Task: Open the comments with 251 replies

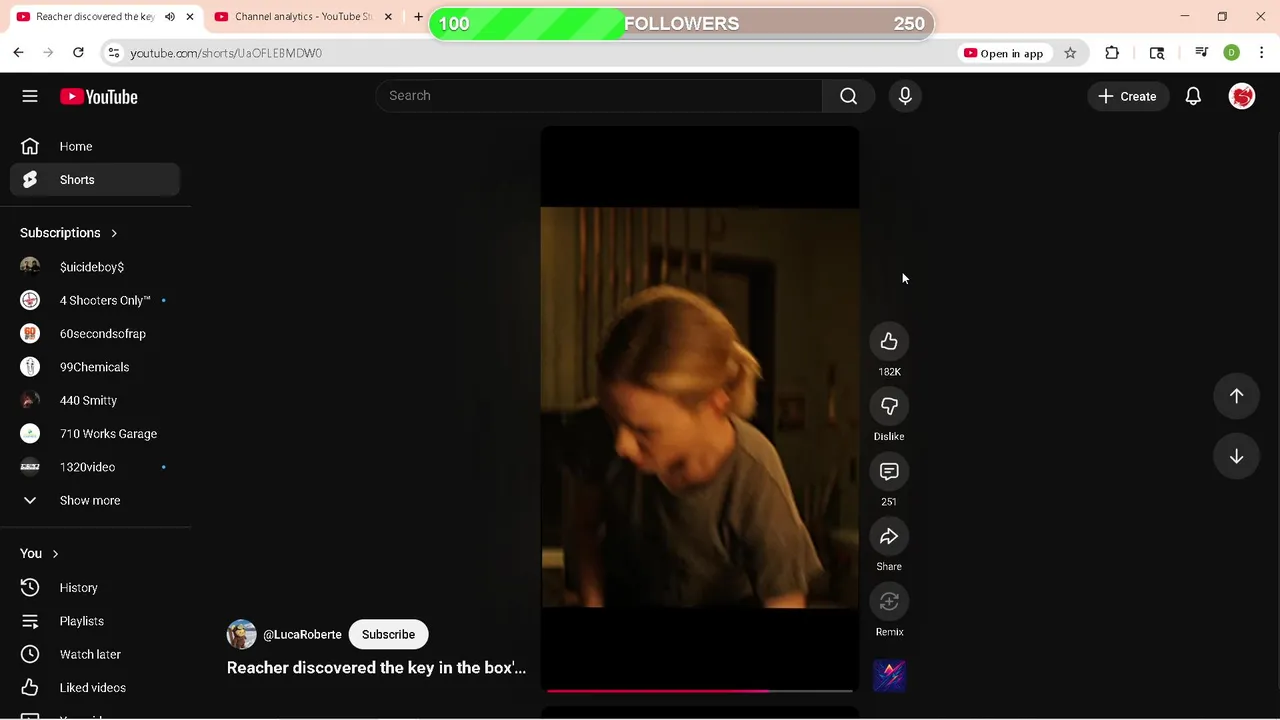Action: (889, 472)
